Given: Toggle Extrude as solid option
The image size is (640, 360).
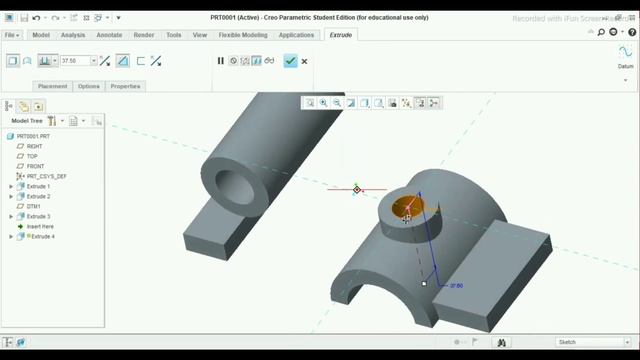Looking at the screenshot, I should 13,61.
